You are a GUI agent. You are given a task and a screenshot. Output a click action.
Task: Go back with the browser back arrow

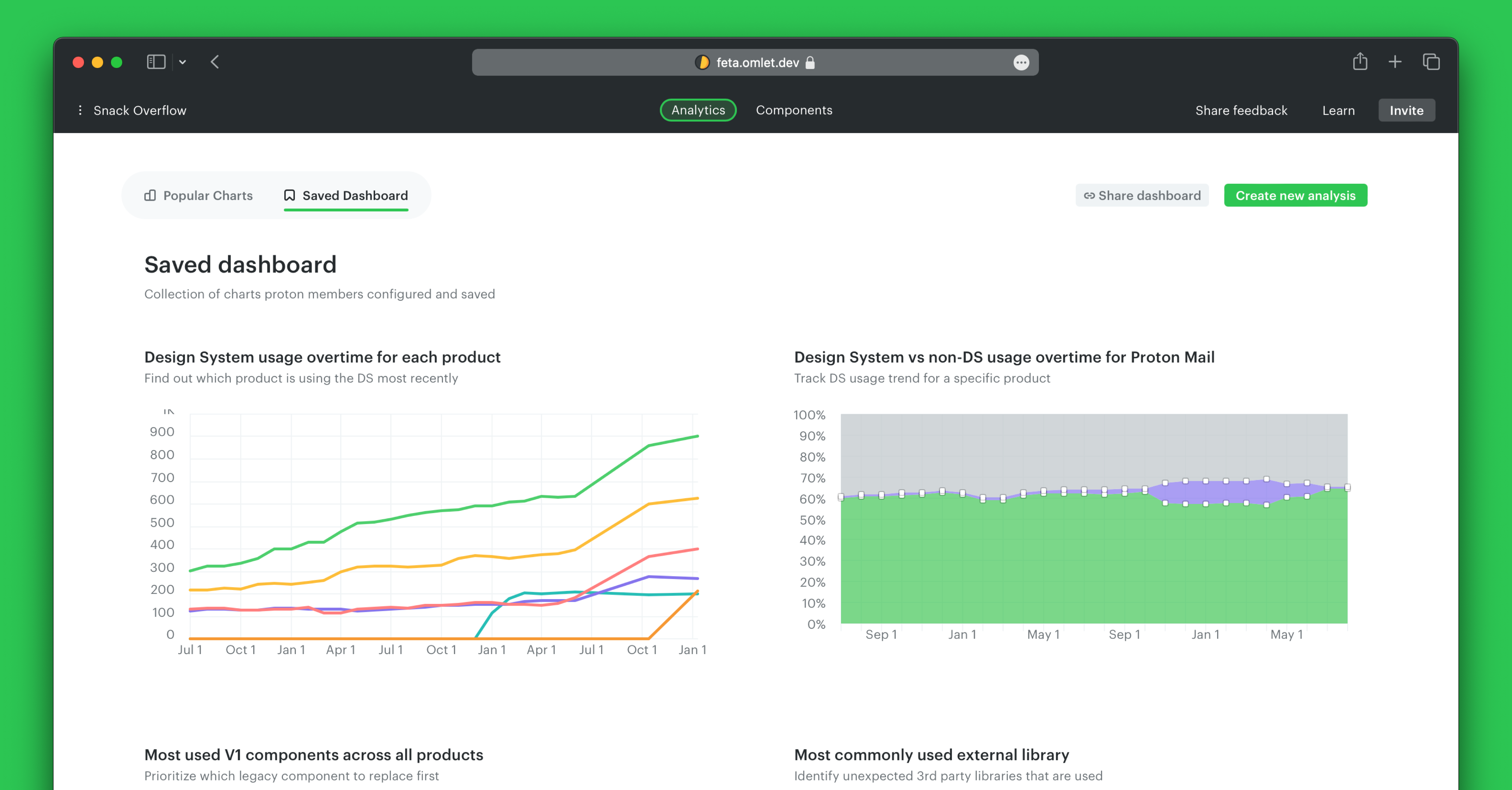click(215, 62)
